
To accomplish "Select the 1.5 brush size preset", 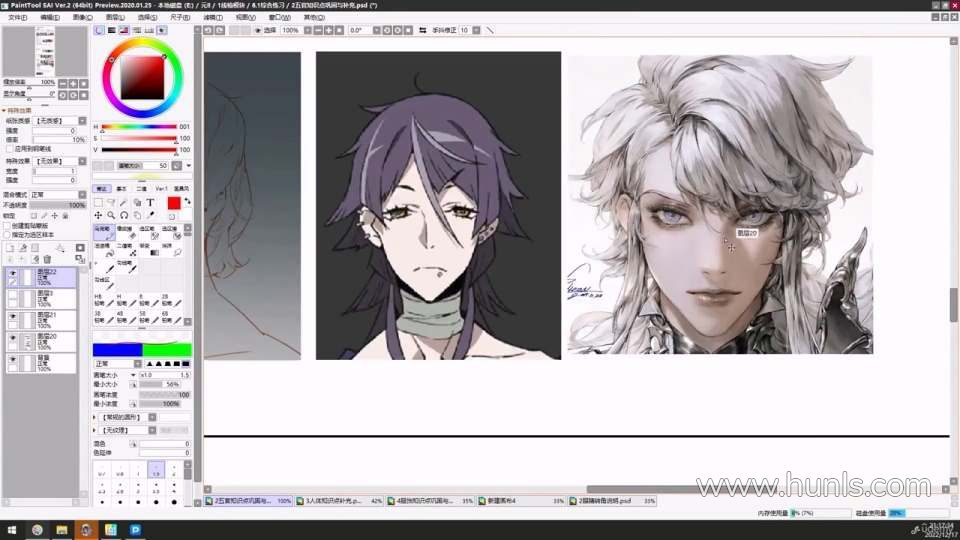I will (x=156, y=470).
